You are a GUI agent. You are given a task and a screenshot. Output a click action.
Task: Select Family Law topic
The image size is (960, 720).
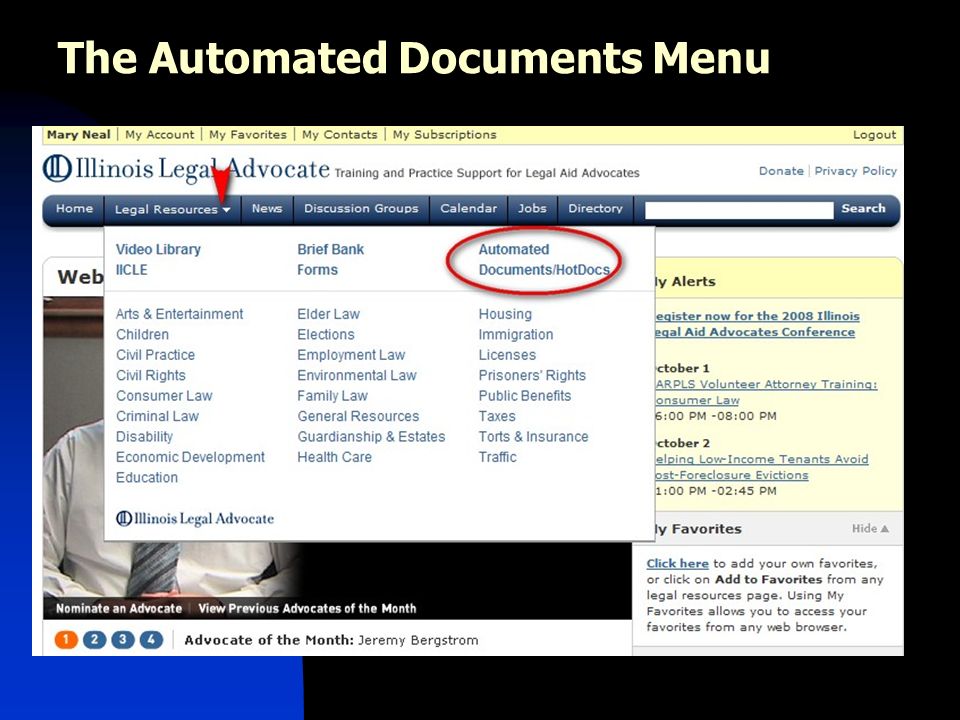[x=332, y=396]
